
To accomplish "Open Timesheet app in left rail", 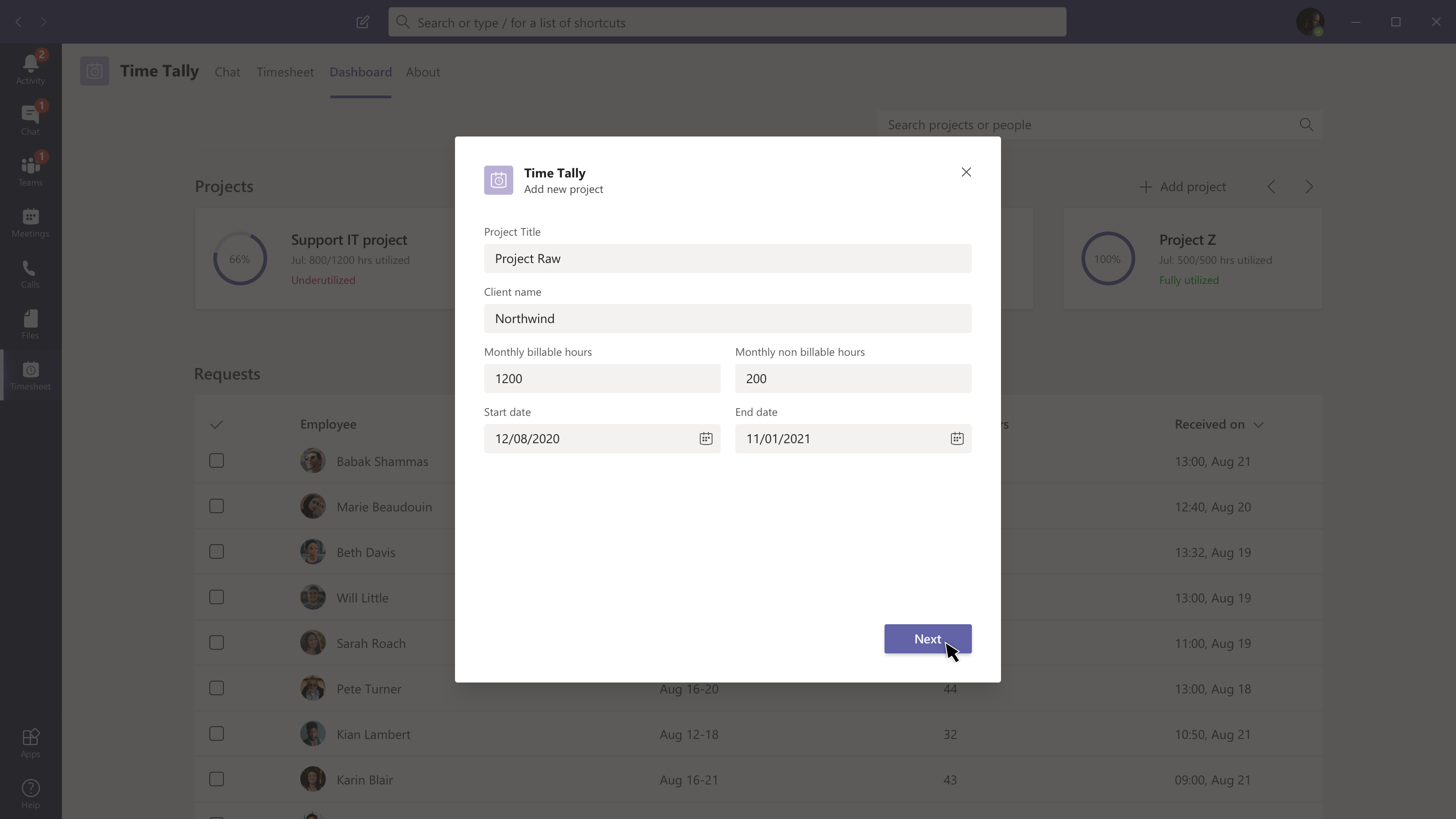I will 30,375.
